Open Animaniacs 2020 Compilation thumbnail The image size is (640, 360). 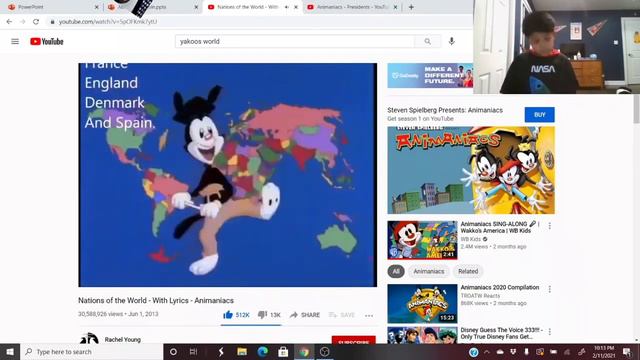click(422, 304)
